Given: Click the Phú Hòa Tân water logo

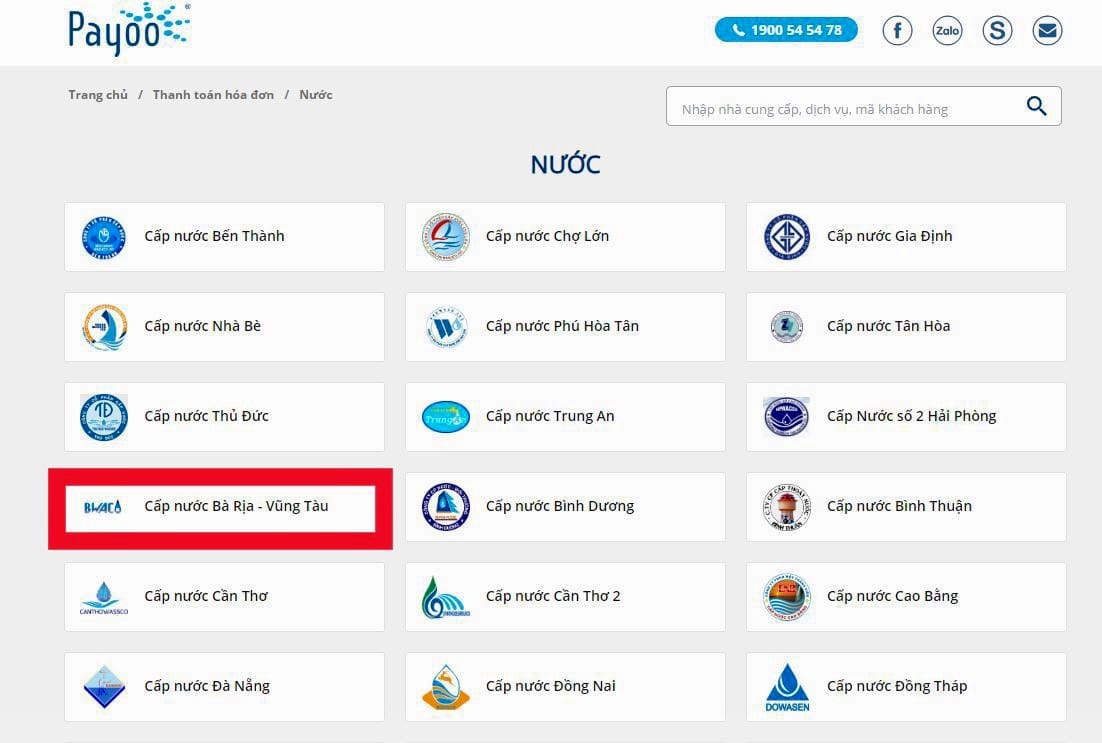Looking at the screenshot, I should [x=446, y=328].
